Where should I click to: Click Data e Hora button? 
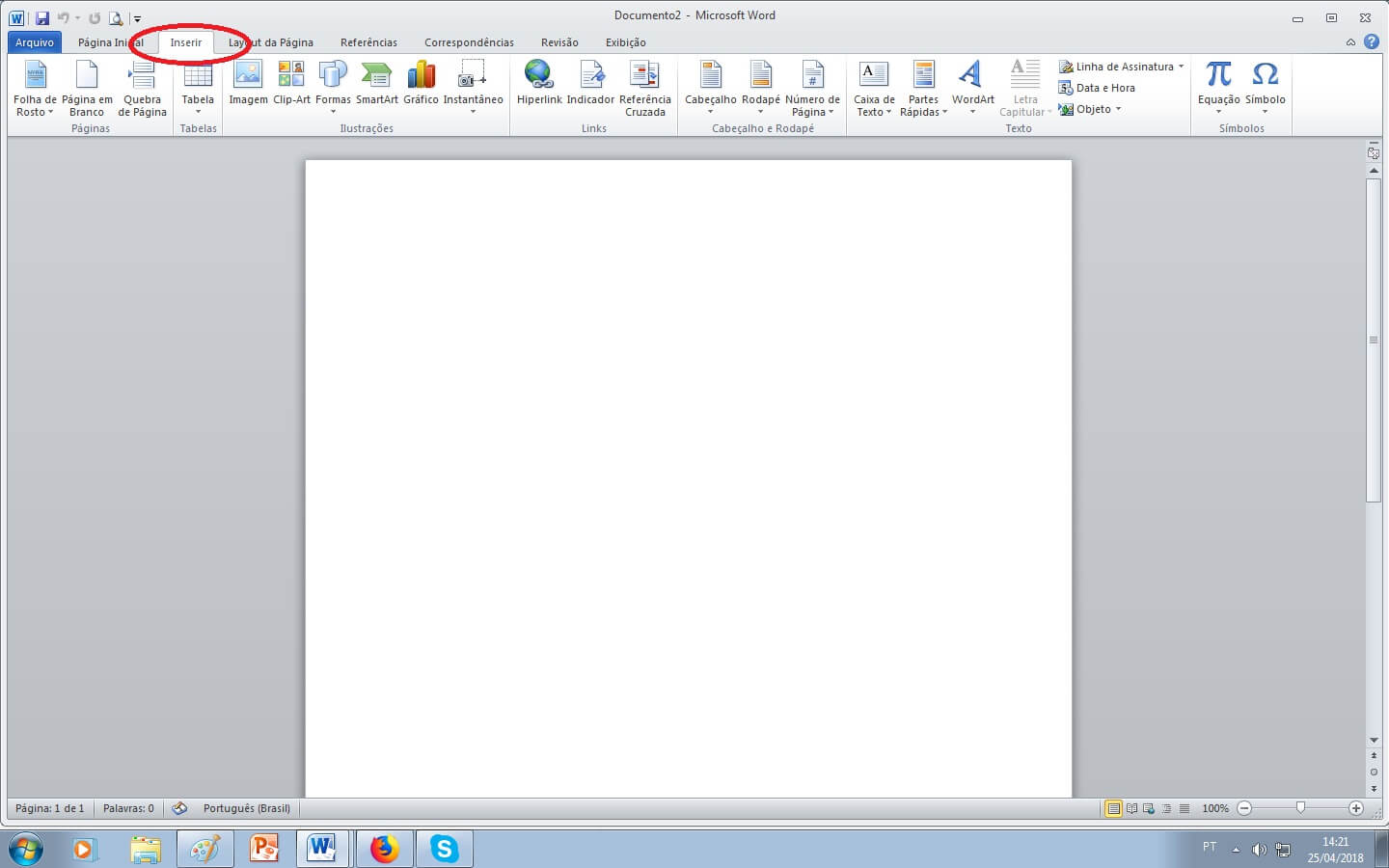click(x=1097, y=88)
